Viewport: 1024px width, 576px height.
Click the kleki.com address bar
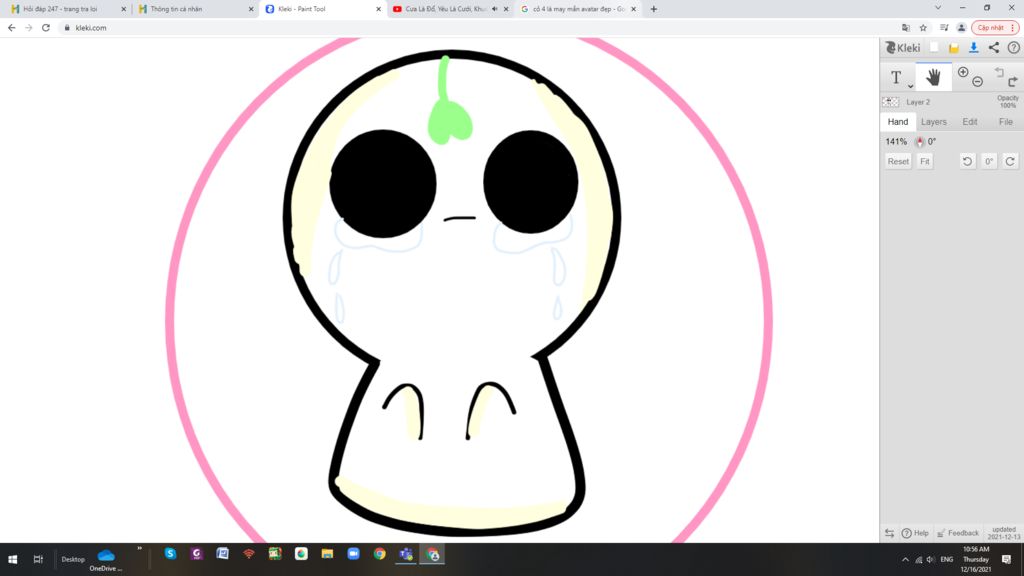click(x=480, y=27)
